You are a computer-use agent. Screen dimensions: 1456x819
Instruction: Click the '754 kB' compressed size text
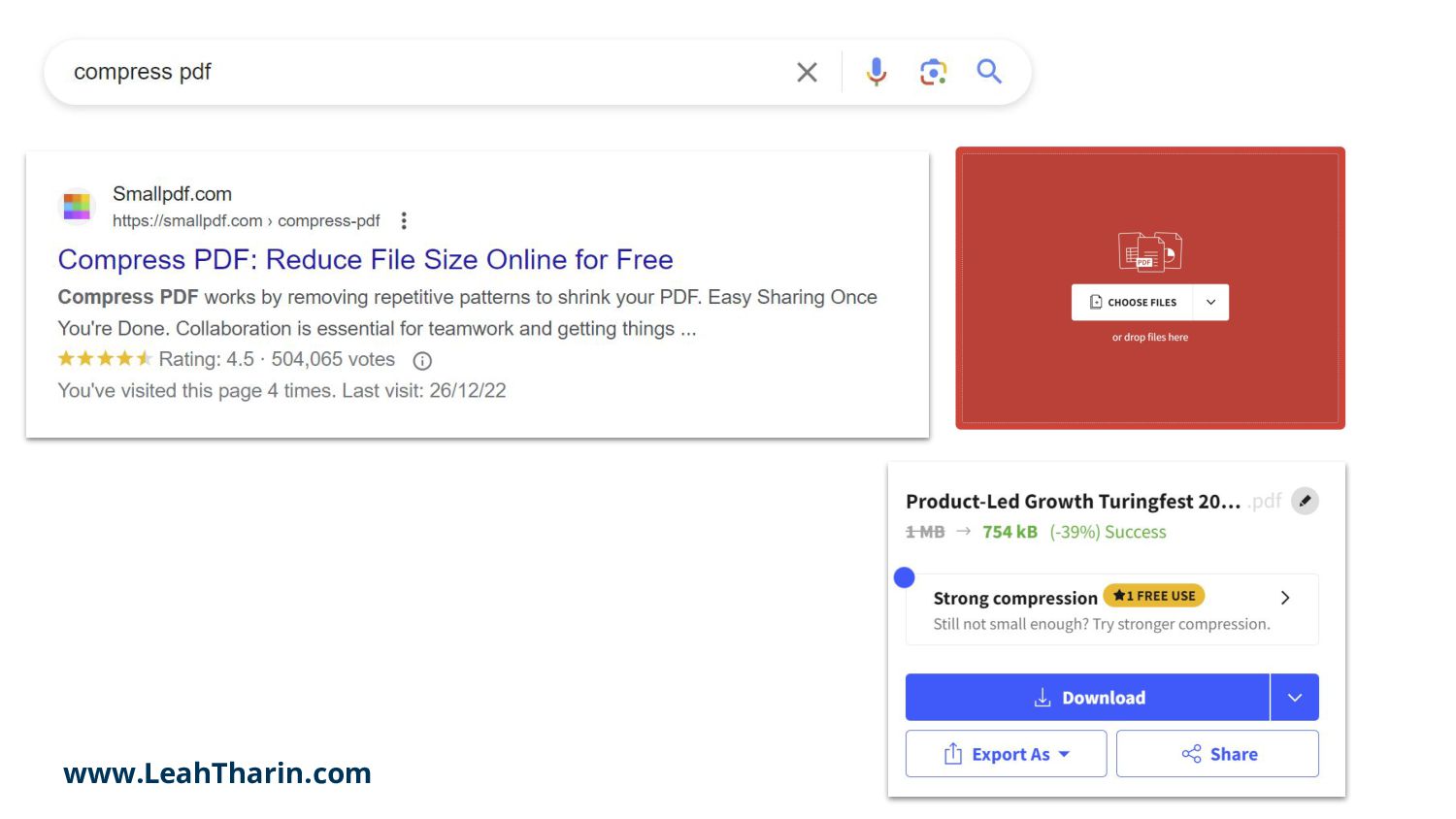tap(1009, 532)
